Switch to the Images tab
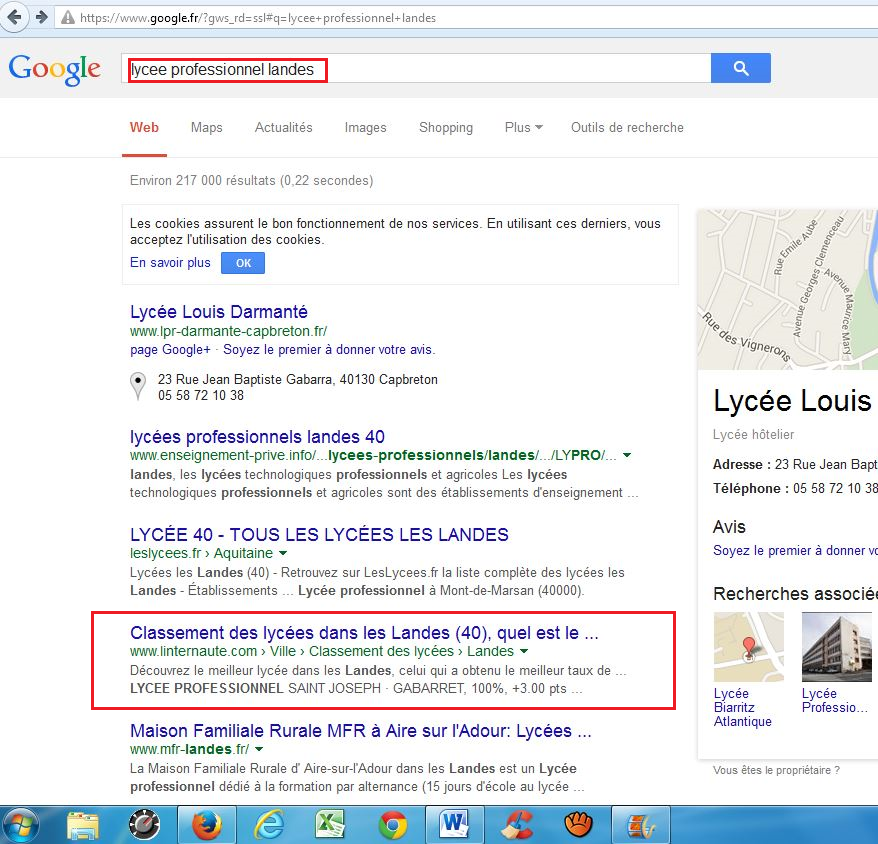 (x=366, y=128)
